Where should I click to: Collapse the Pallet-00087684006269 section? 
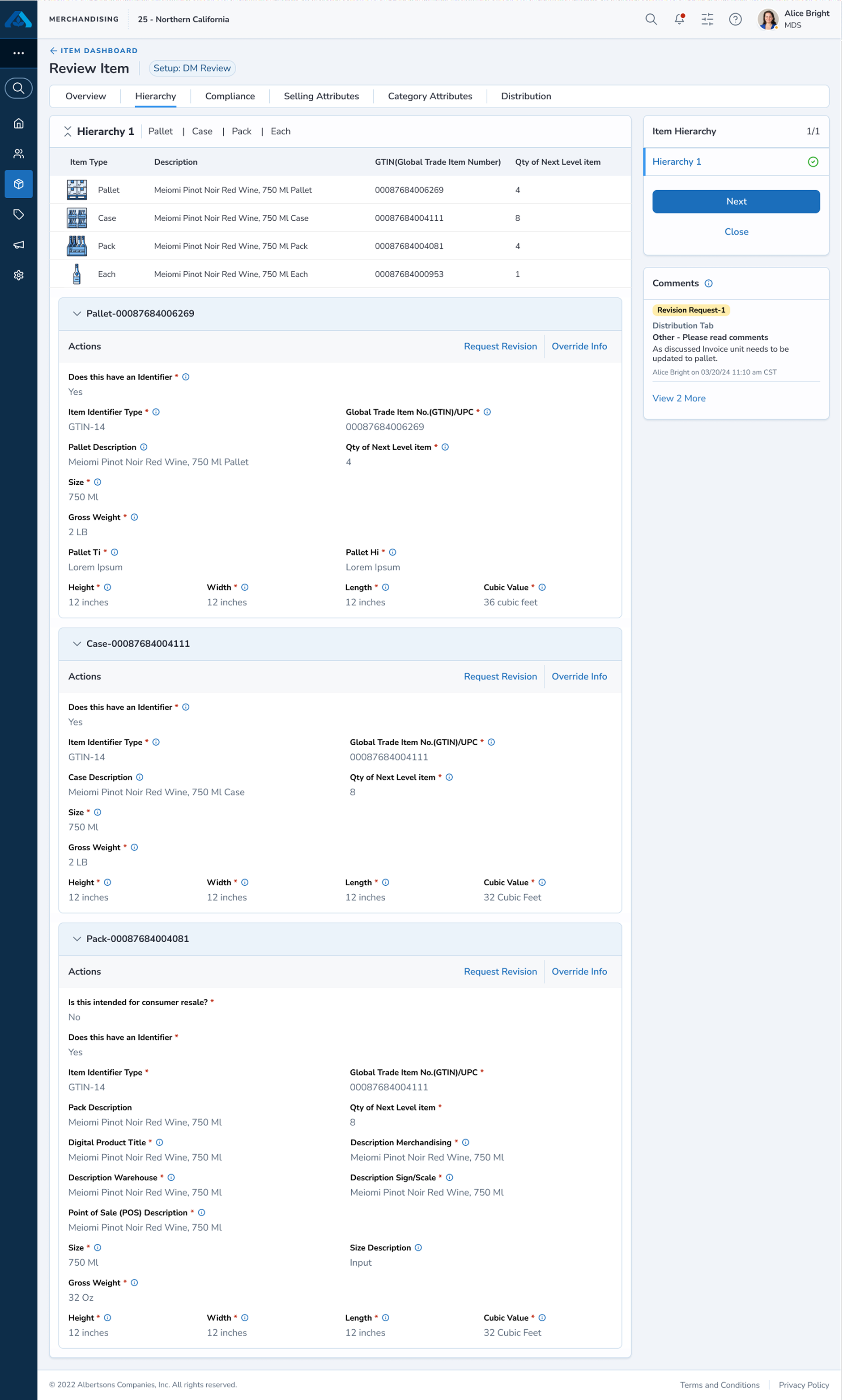tap(77, 314)
